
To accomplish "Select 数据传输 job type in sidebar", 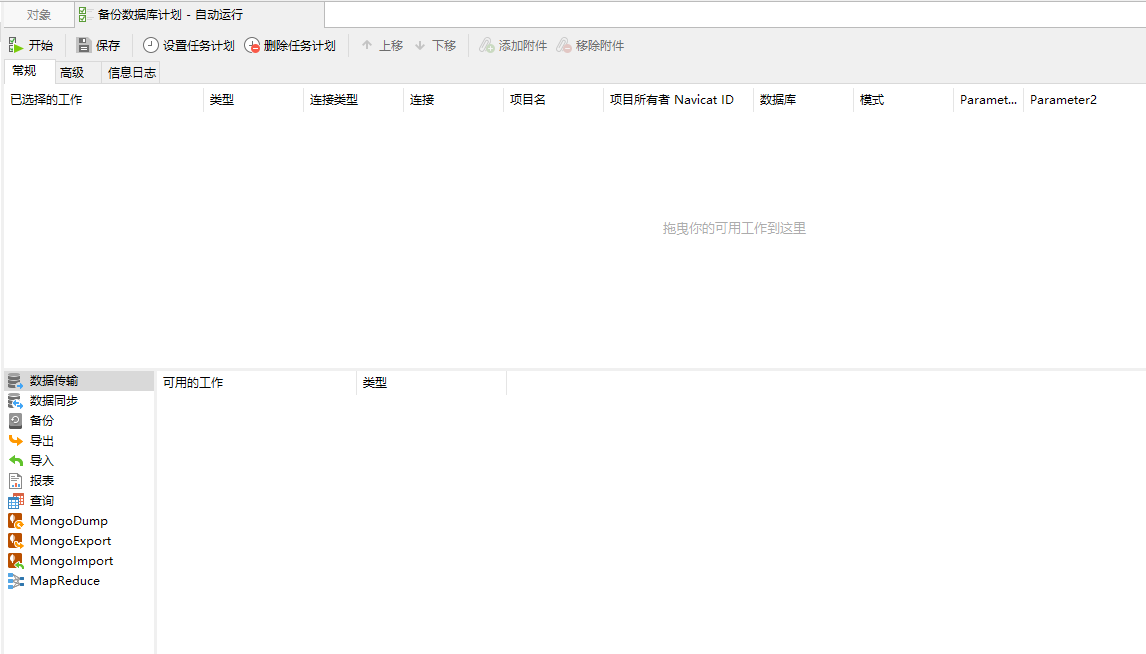I will pyautogui.click(x=54, y=381).
